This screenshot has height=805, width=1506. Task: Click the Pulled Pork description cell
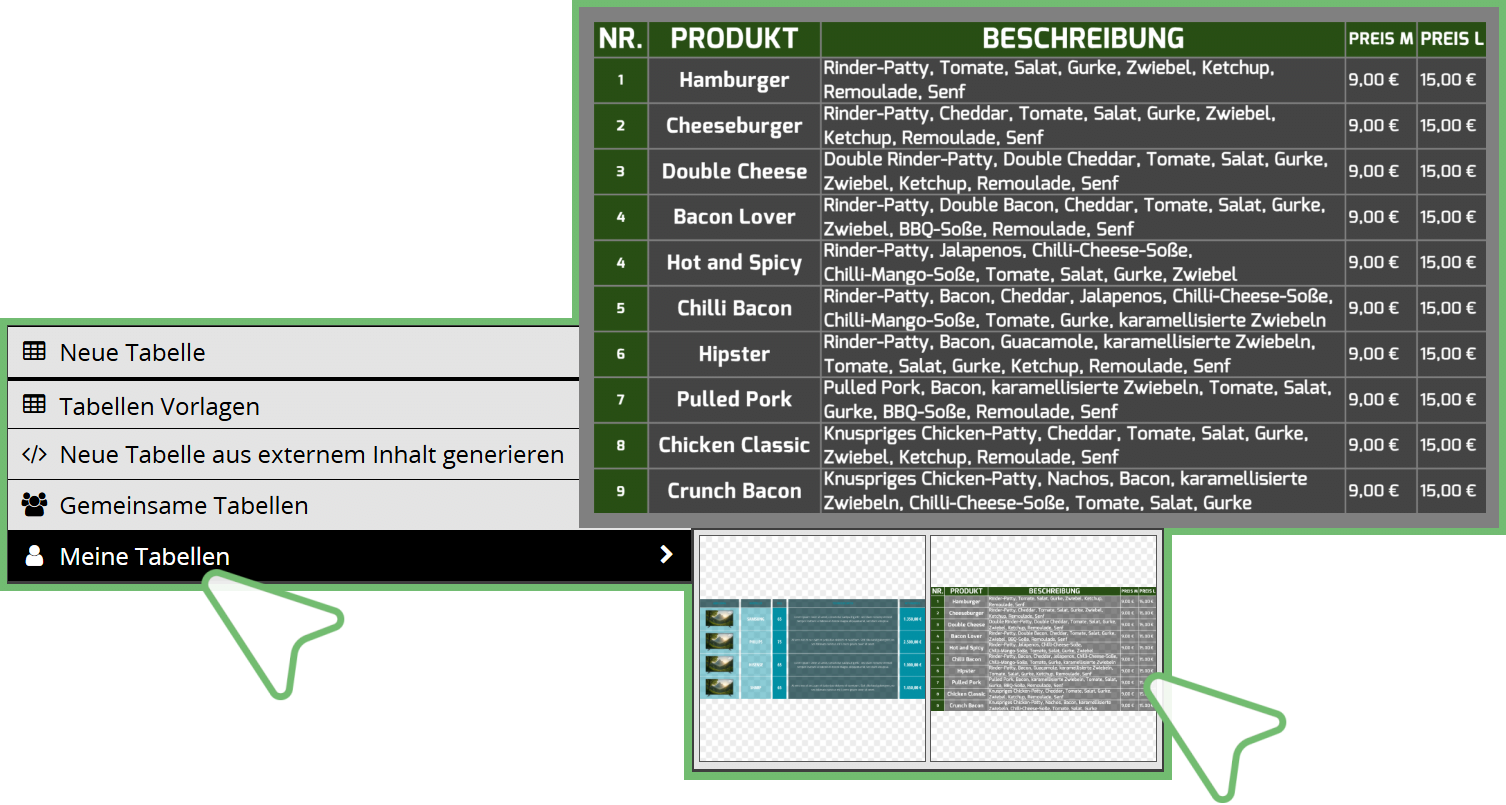point(1083,399)
